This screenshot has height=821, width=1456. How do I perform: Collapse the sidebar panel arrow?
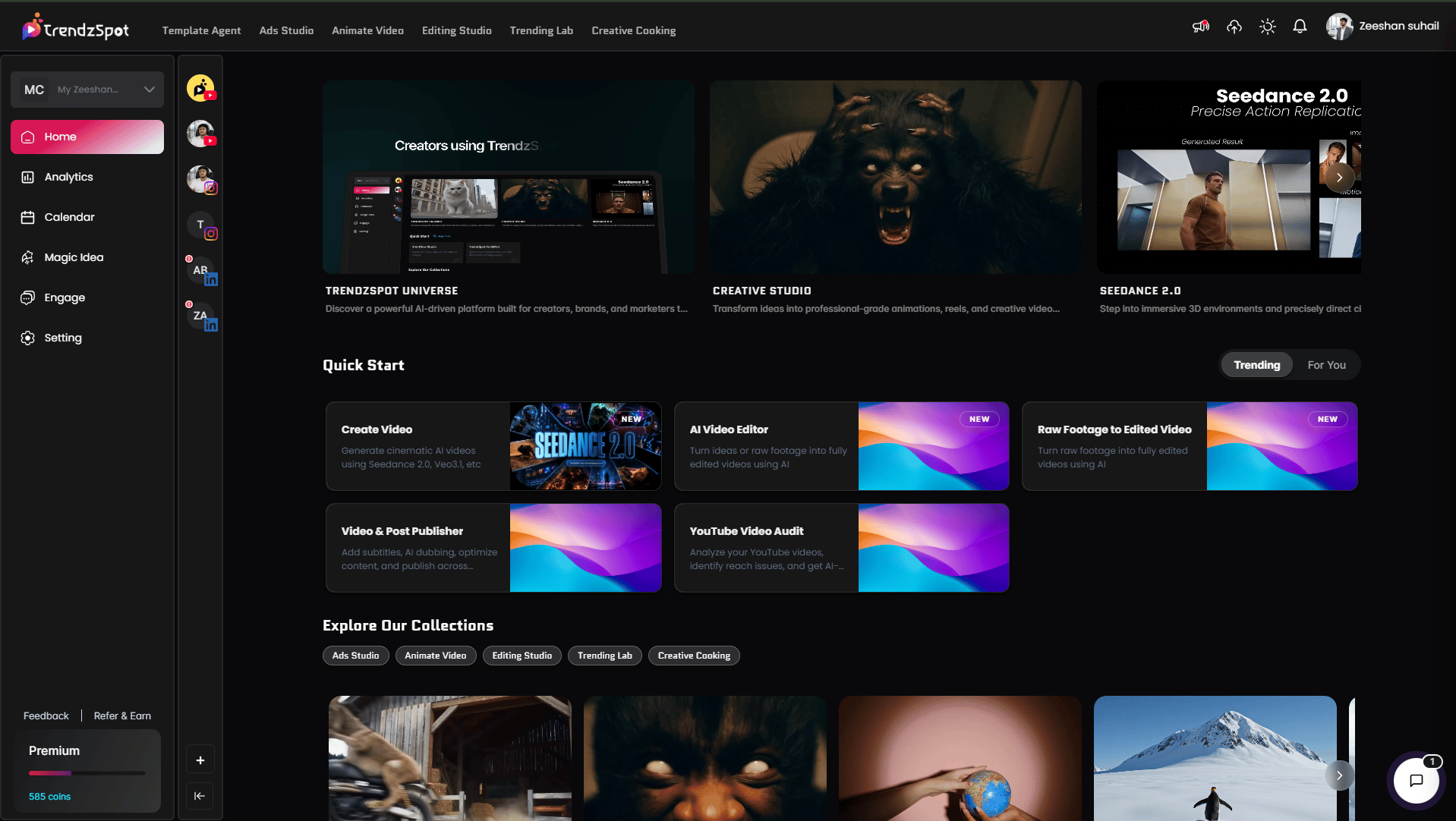point(200,796)
